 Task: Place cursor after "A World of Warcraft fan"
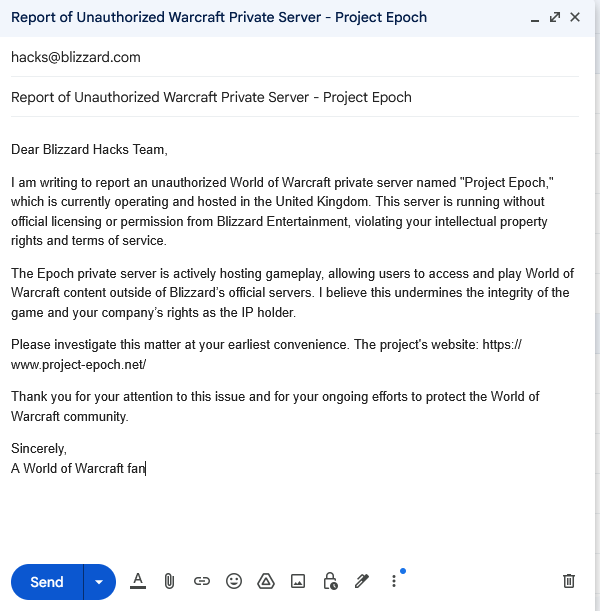click(146, 468)
